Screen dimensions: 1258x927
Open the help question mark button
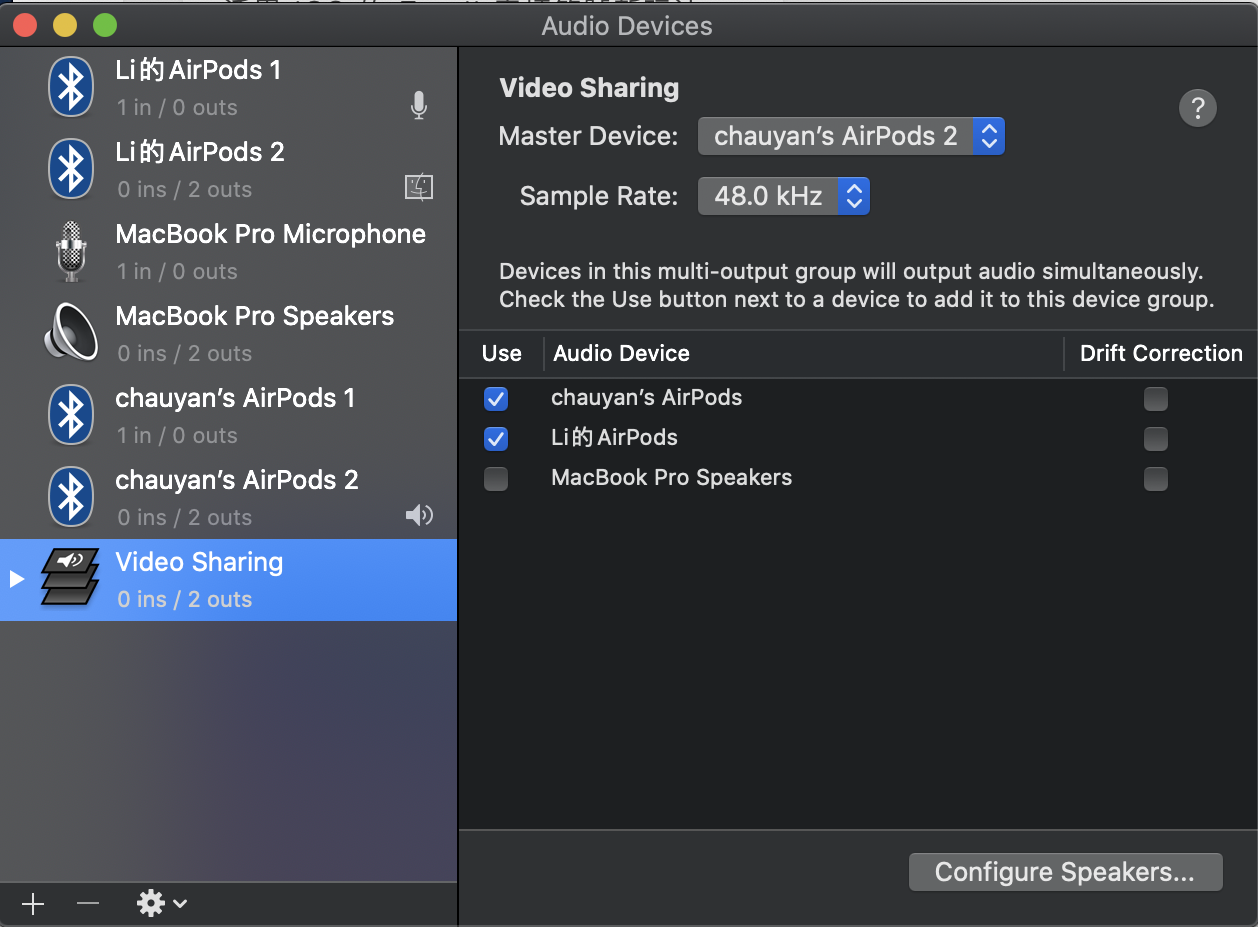1198,107
